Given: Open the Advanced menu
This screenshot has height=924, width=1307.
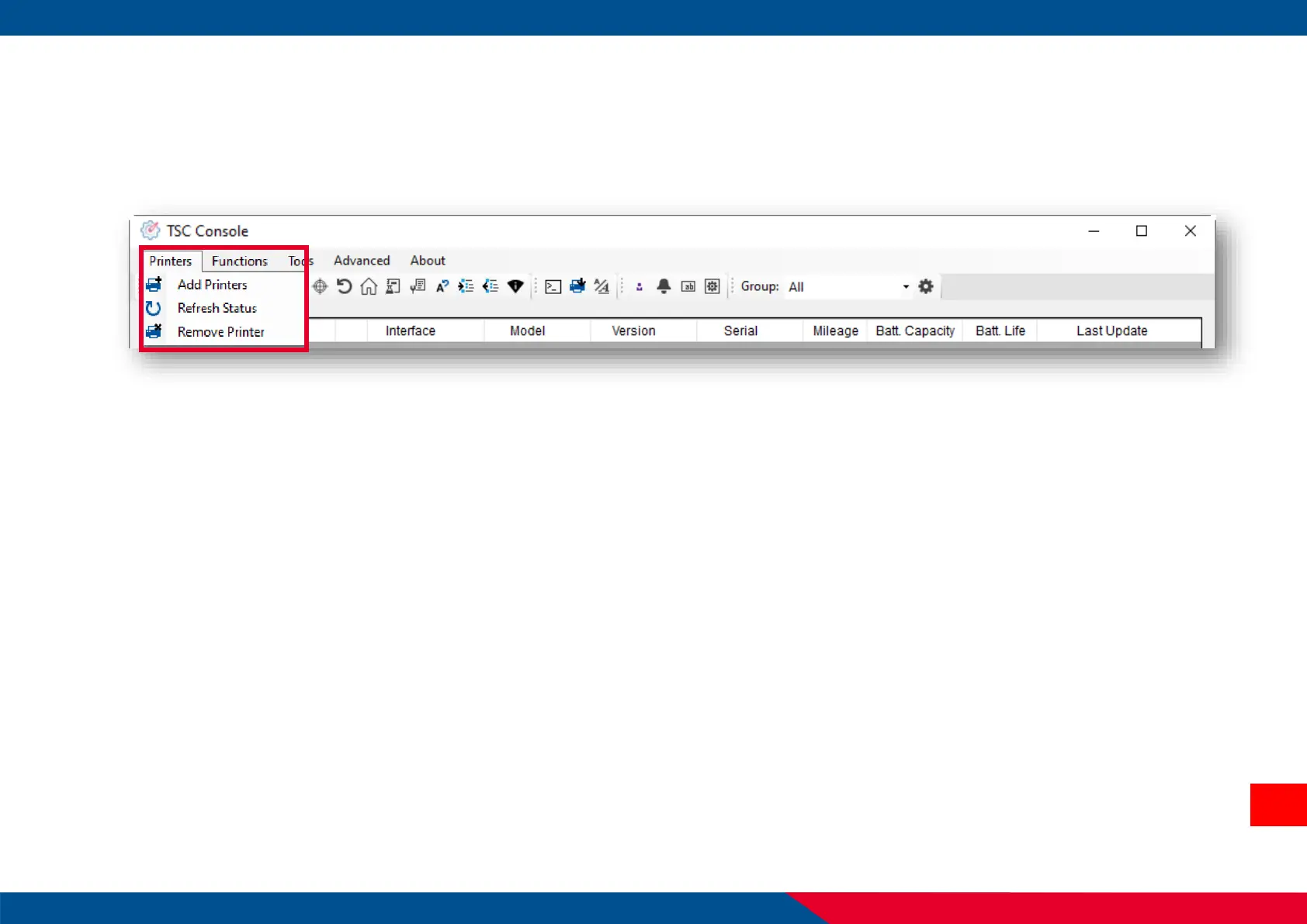Looking at the screenshot, I should (362, 261).
